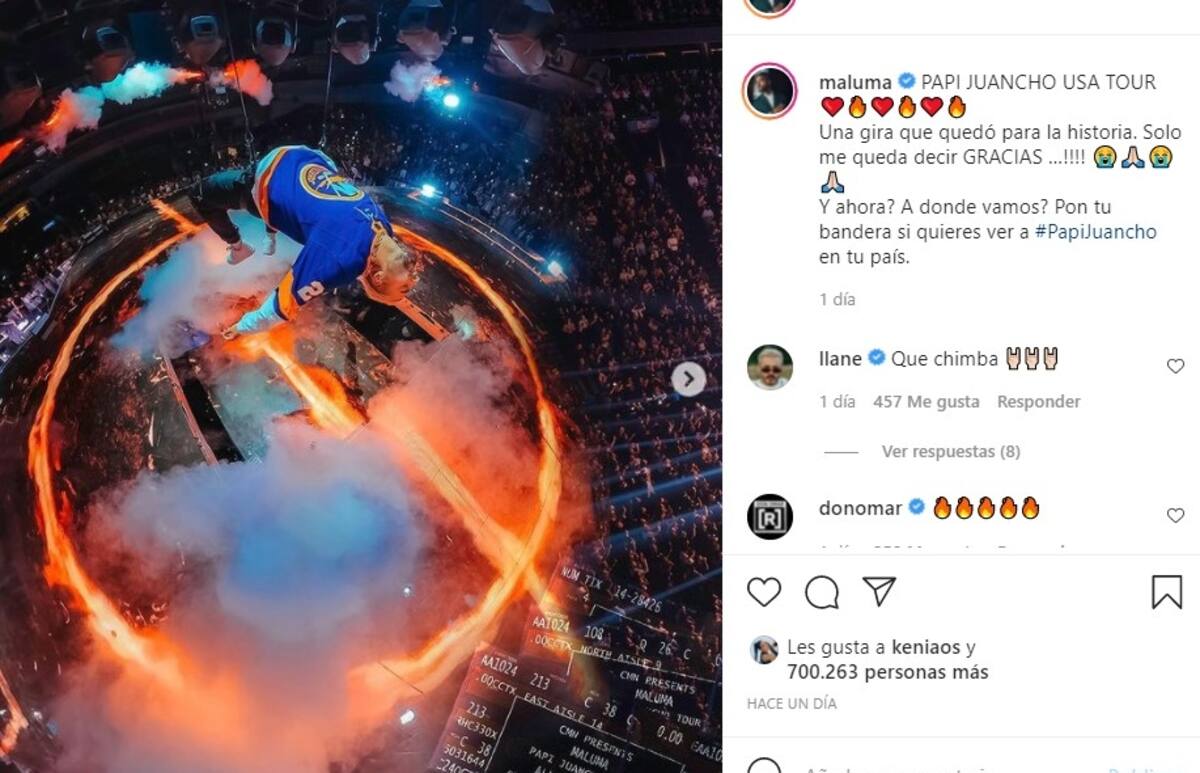The image size is (1200, 773).
Task: Open donomar username link
Action: click(860, 508)
